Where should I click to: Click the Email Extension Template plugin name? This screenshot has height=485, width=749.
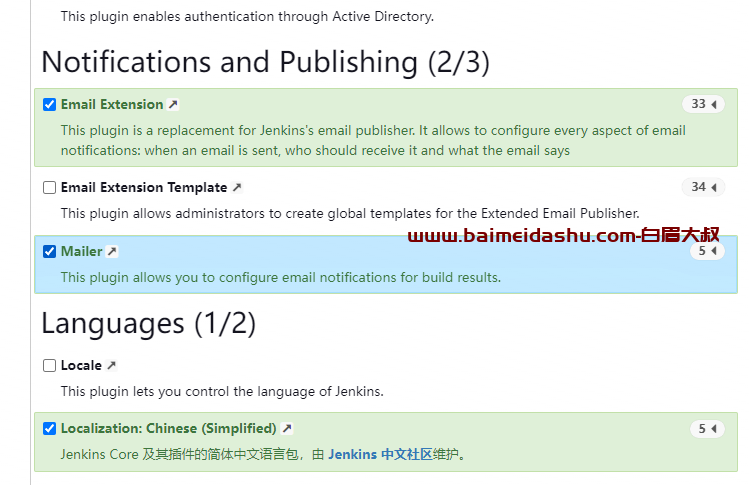coord(144,187)
